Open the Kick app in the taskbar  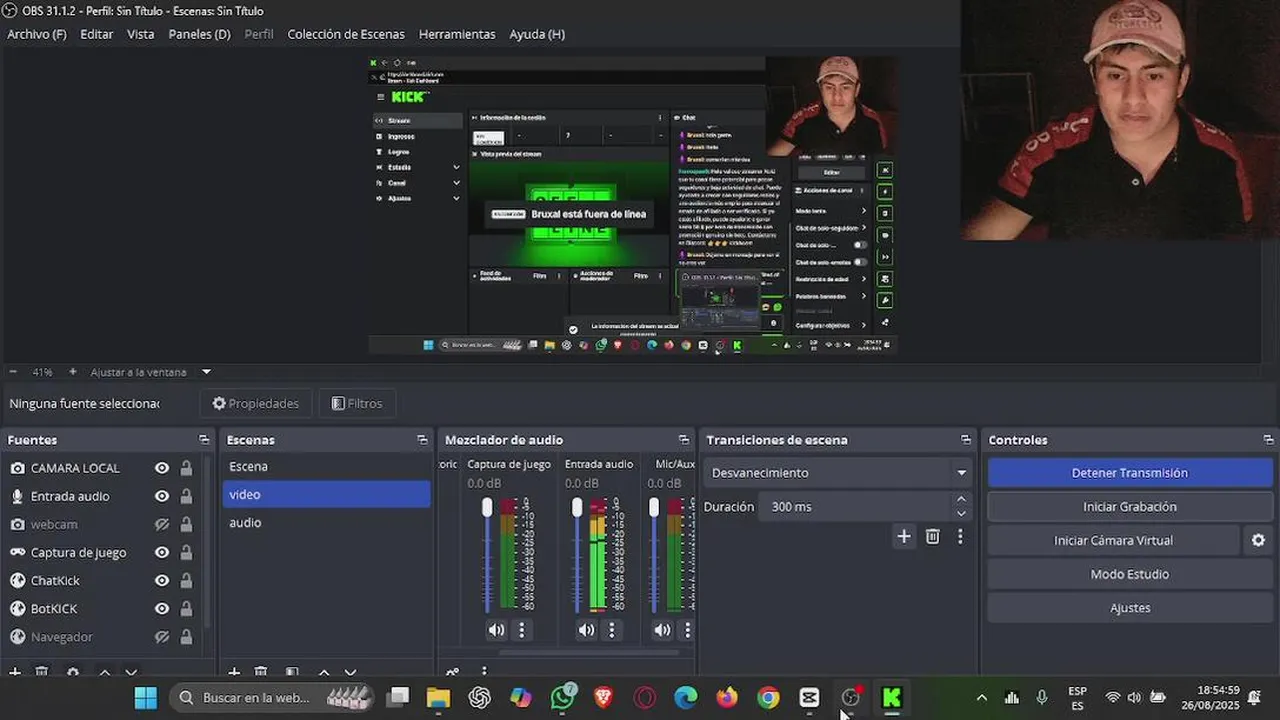891,698
